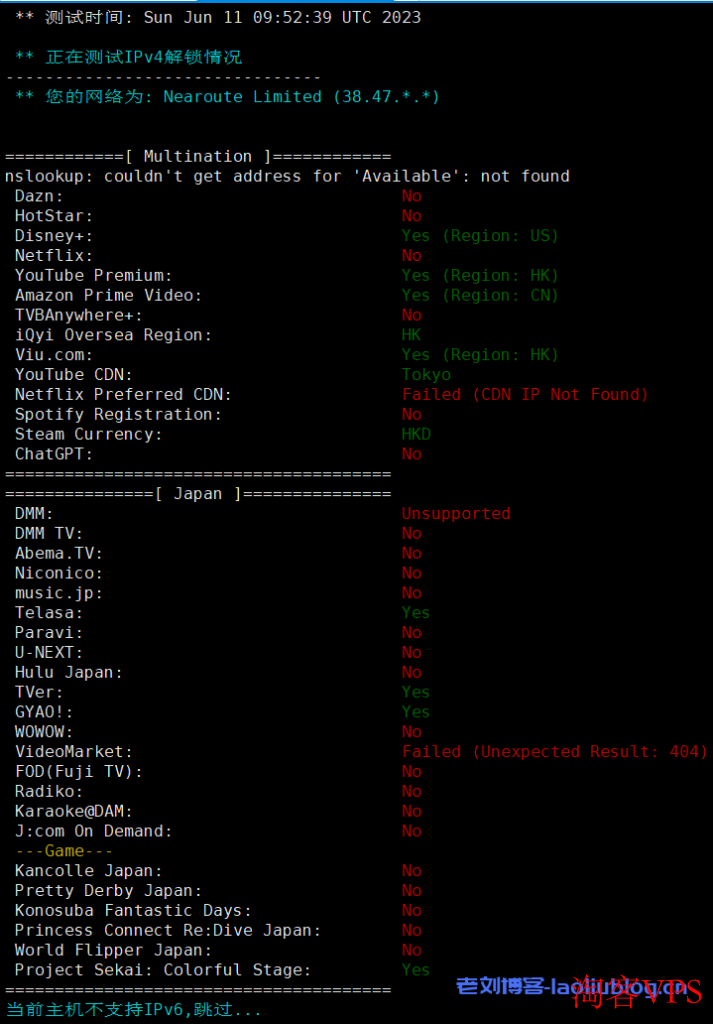Click the nslookup error message line
Viewport: 713px width, 1024px height.
[287, 176]
